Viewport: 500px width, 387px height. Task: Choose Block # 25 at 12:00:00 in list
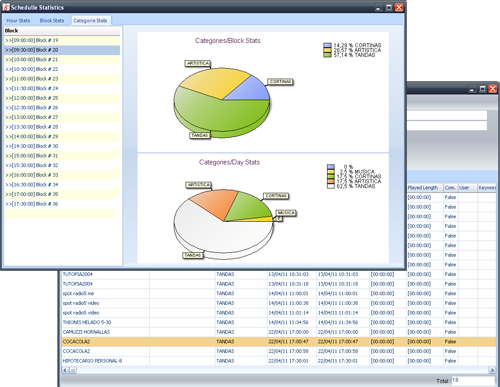(62, 98)
